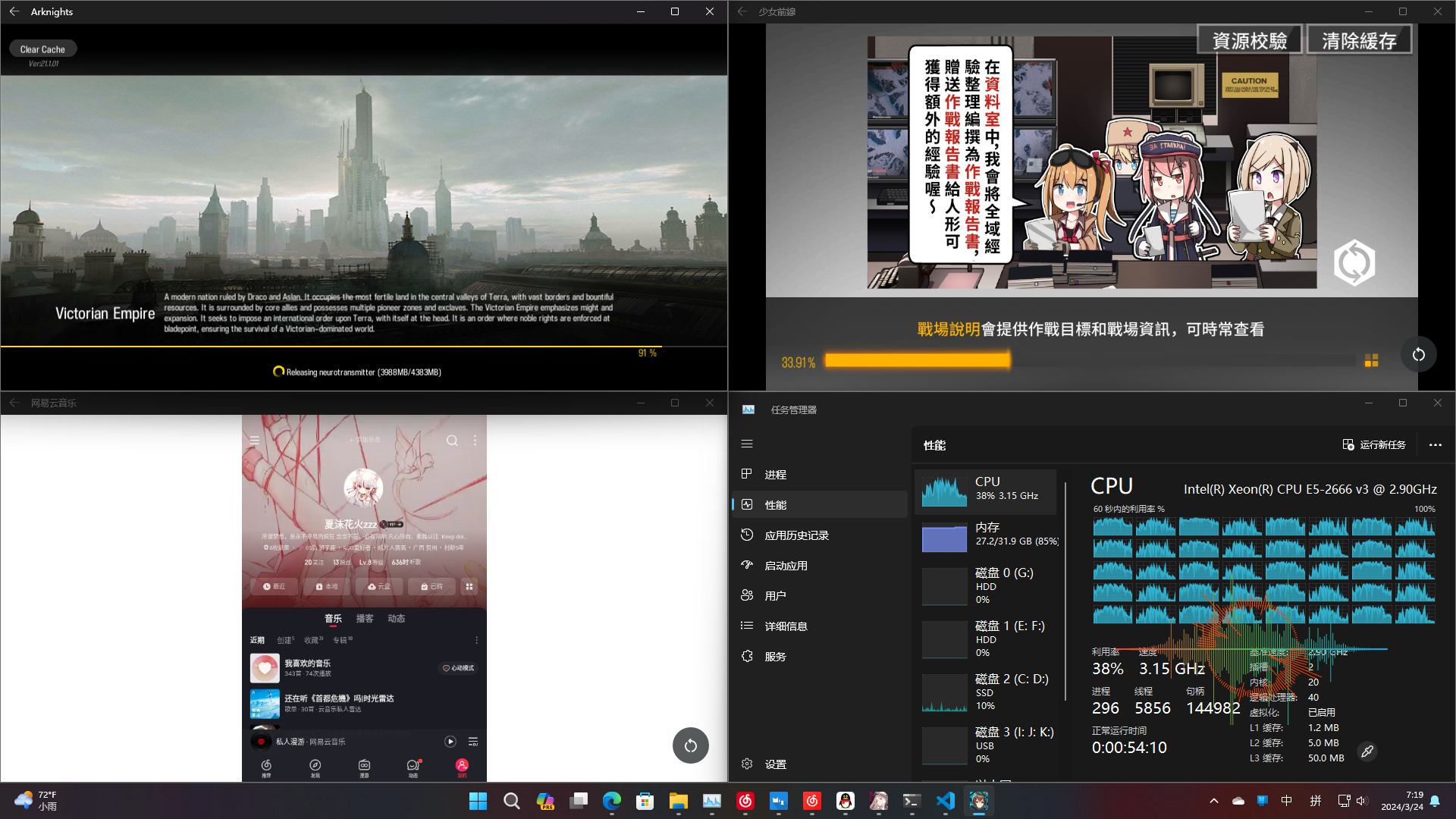
Task: Open 云盘 cloud drive
Action: click(x=379, y=586)
